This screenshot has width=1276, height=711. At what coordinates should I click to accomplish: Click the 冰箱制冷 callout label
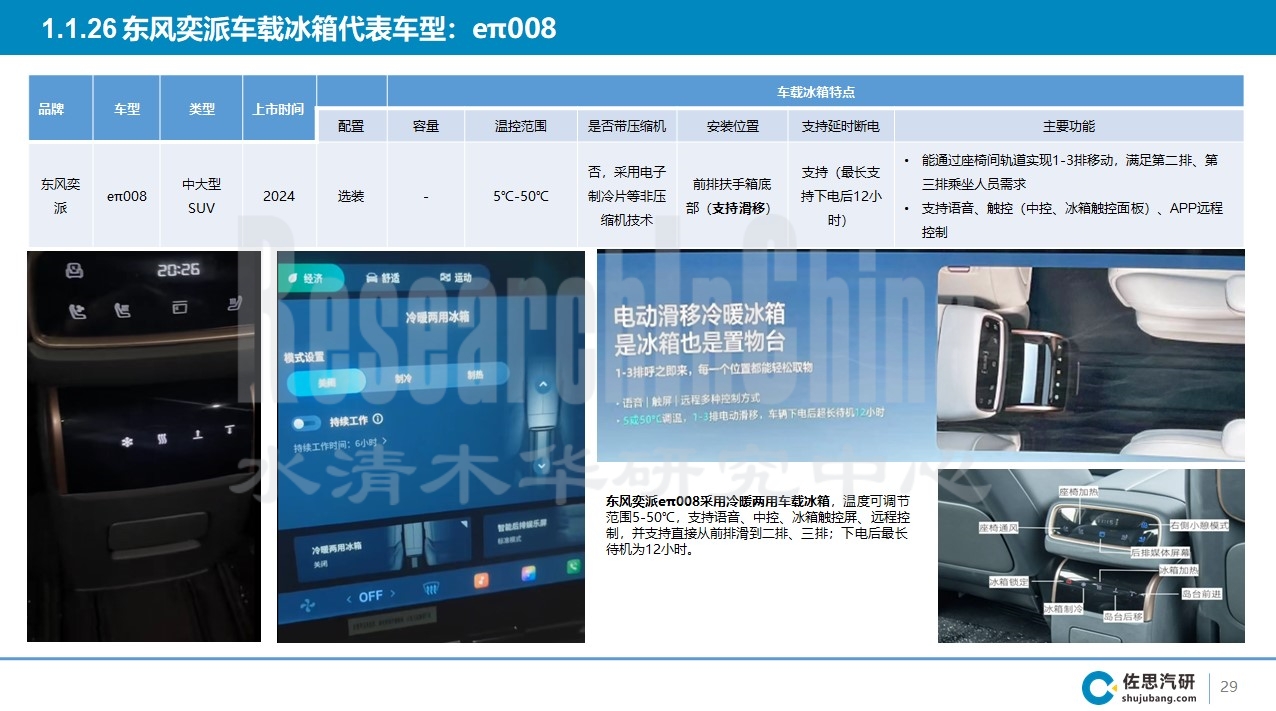point(1063,608)
